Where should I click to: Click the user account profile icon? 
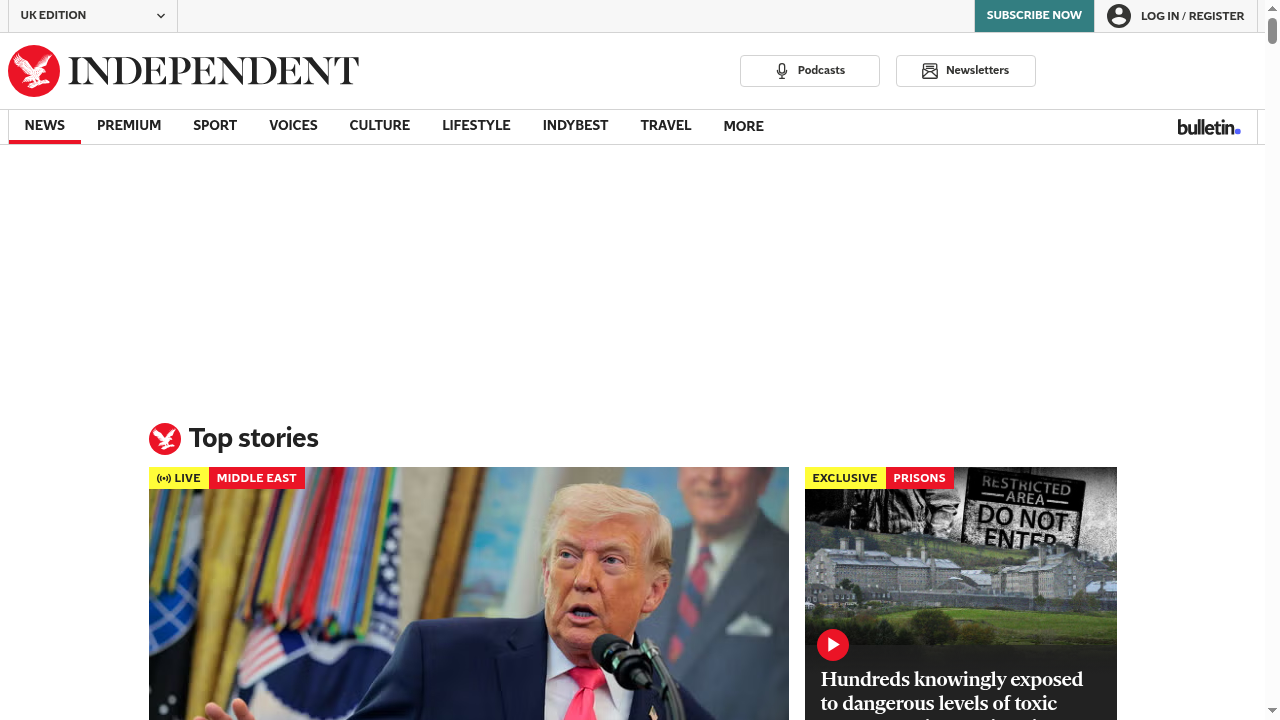[x=1119, y=16]
